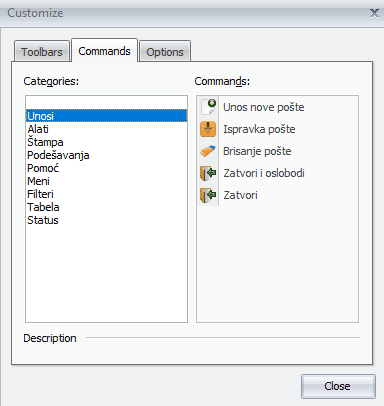Select the Commands tab

pos(104,51)
